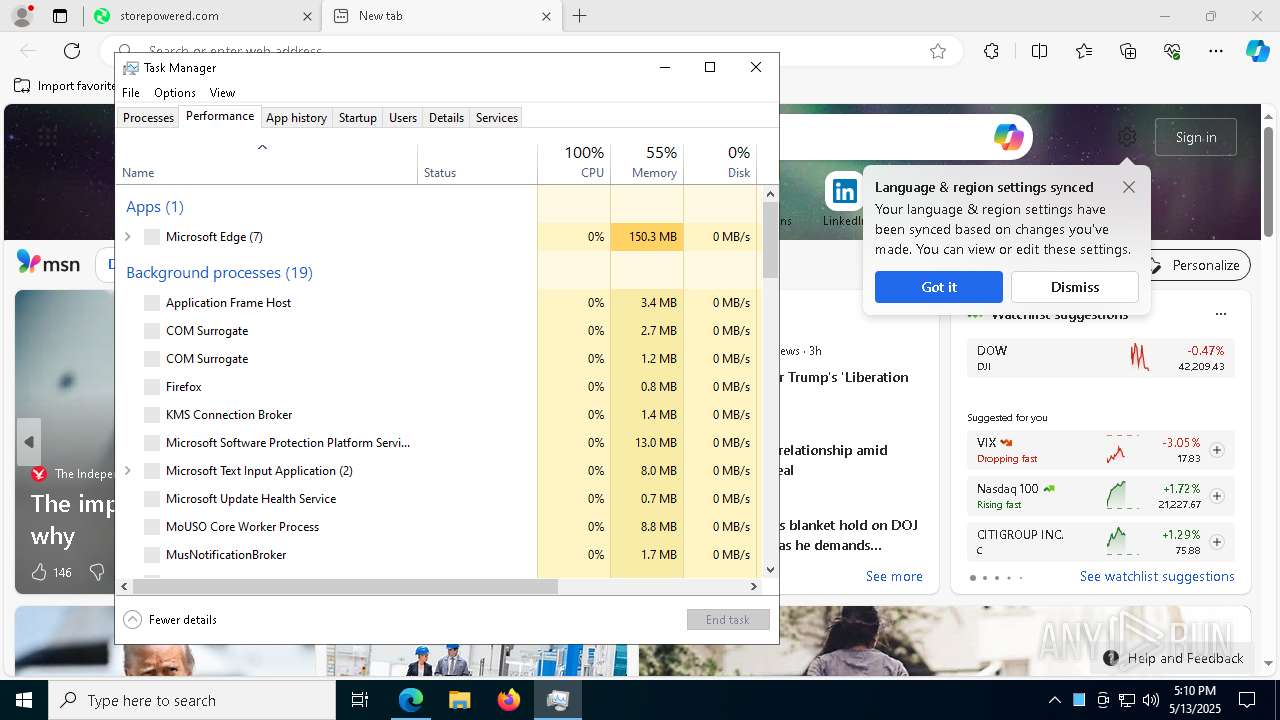Click the Copilot icon in the search box
Viewport: 1280px width, 720px height.
(x=1008, y=137)
